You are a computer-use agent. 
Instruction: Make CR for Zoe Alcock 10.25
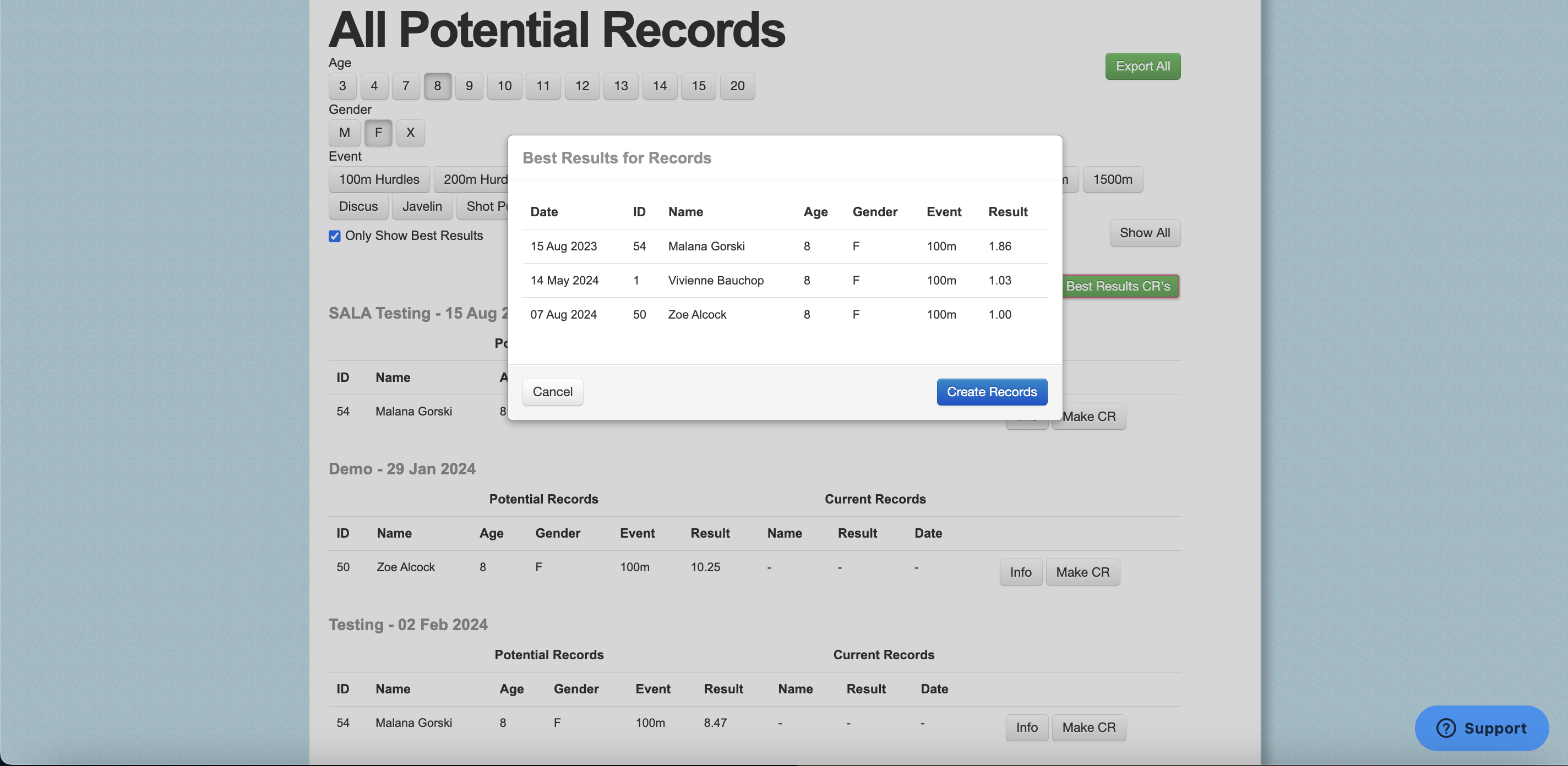(x=1082, y=572)
